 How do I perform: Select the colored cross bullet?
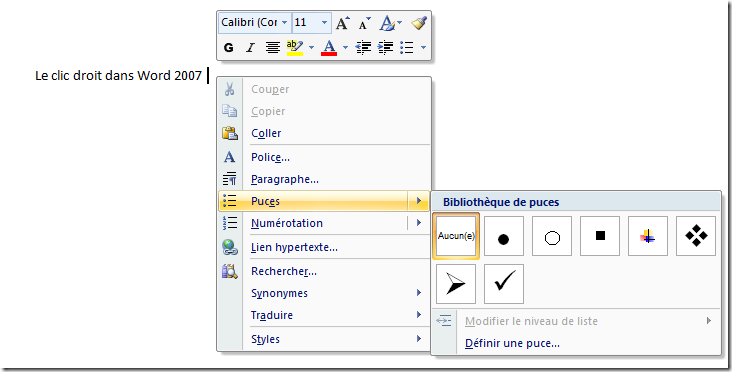[x=648, y=236]
